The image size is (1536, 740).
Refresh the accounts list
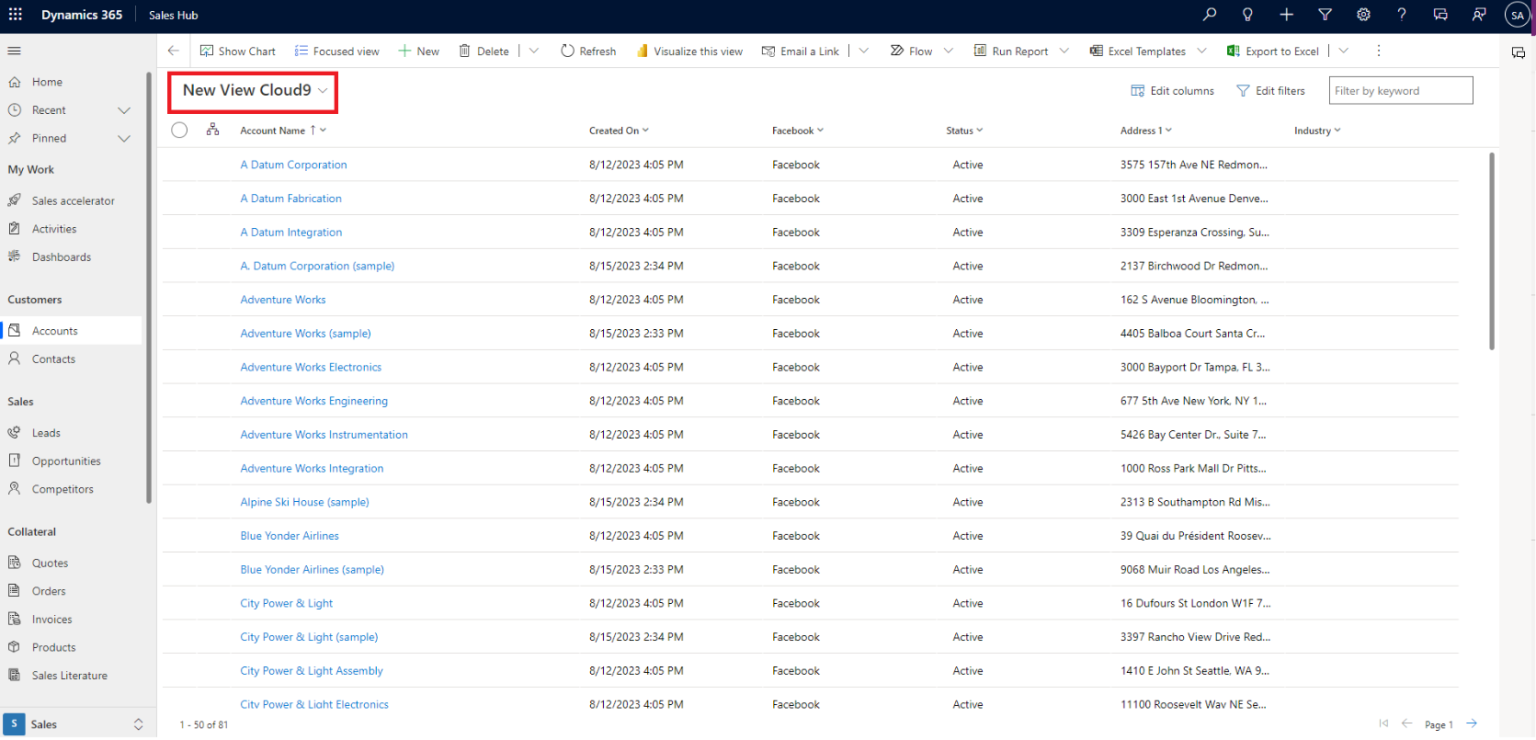coord(588,50)
